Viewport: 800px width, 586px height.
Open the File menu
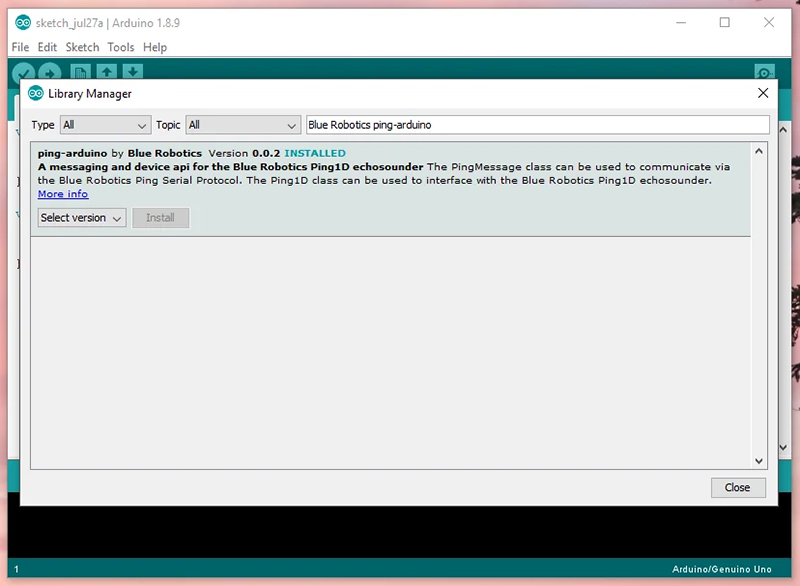[20, 47]
